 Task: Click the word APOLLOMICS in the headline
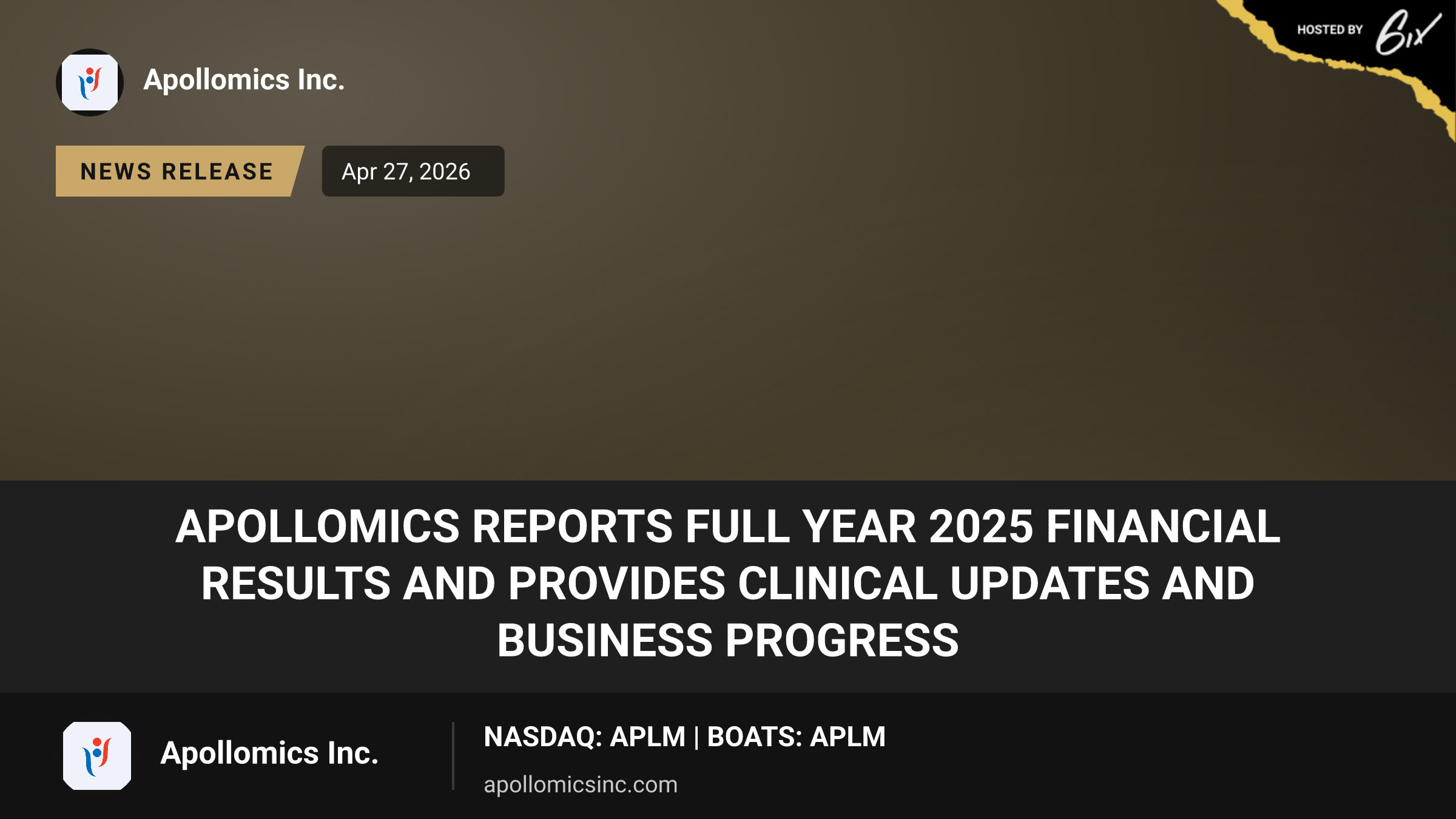click(x=317, y=527)
